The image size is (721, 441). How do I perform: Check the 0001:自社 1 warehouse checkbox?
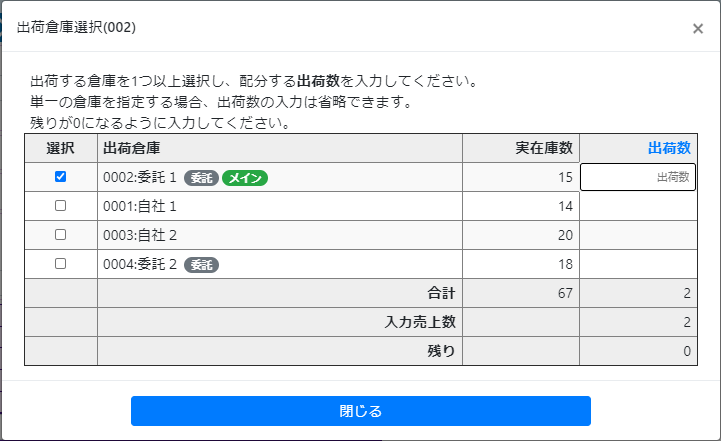point(60,206)
